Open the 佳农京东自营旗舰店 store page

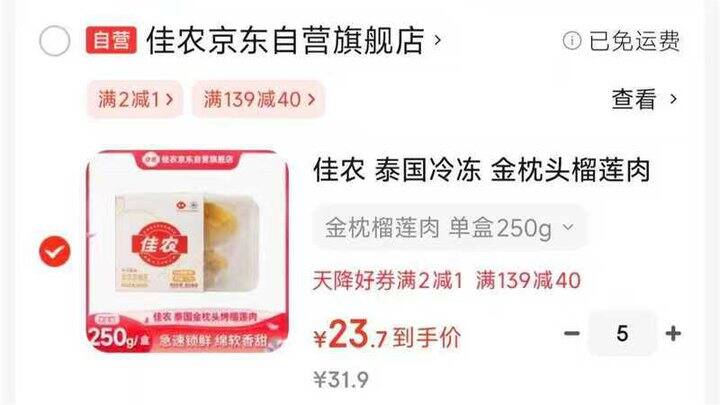pos(285,40)
